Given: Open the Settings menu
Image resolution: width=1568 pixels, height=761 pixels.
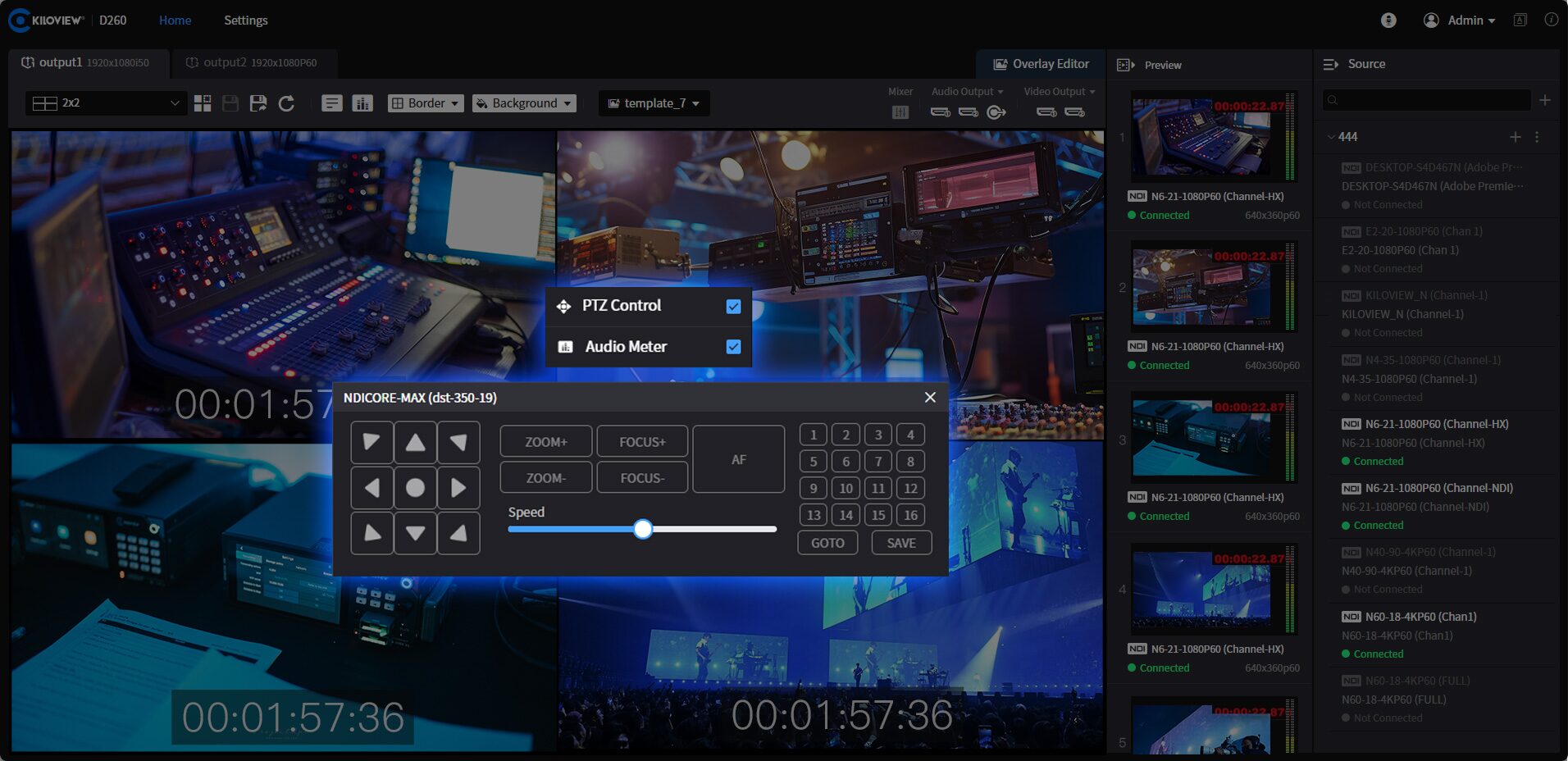Looking at the screenshot, I should 245,21.
